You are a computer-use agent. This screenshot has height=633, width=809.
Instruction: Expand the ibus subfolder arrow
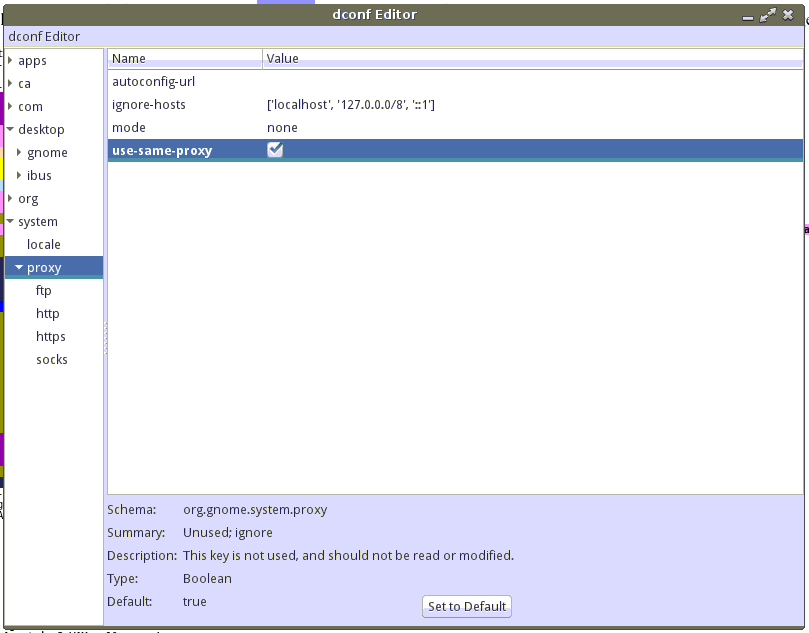tap(19, 176)
